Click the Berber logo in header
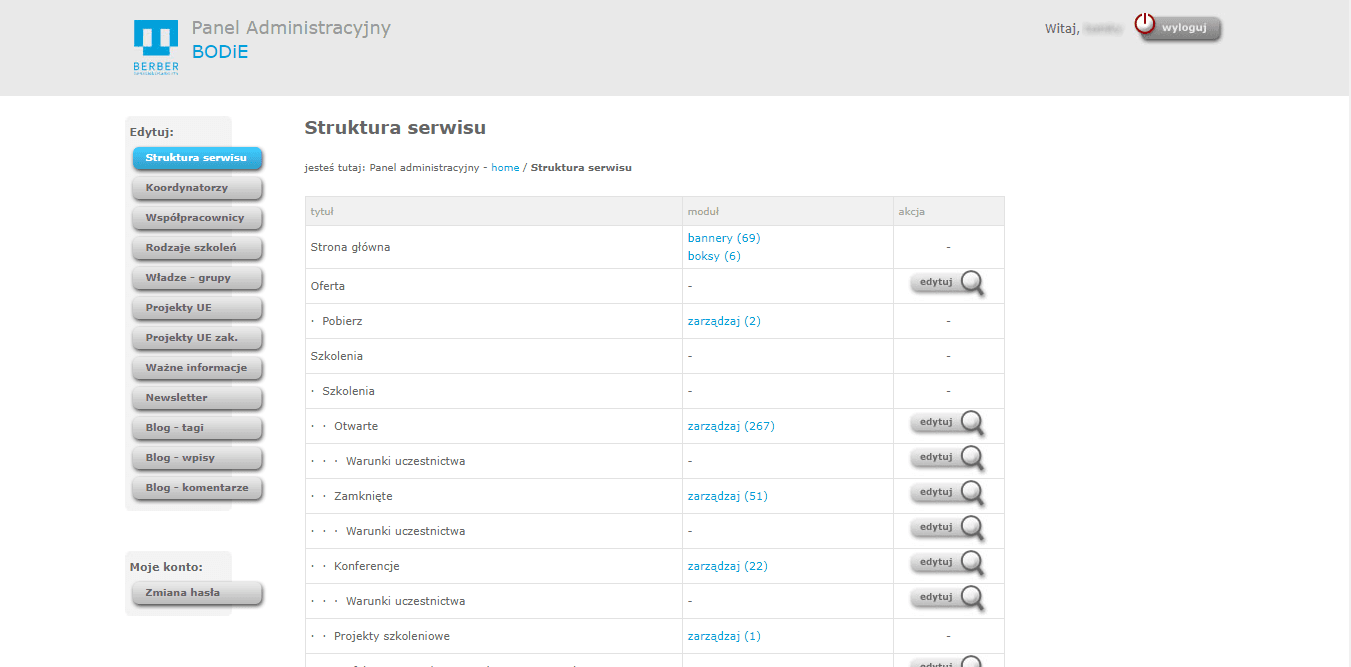This screenshot has height=667, width=1351. click(156, 47)
